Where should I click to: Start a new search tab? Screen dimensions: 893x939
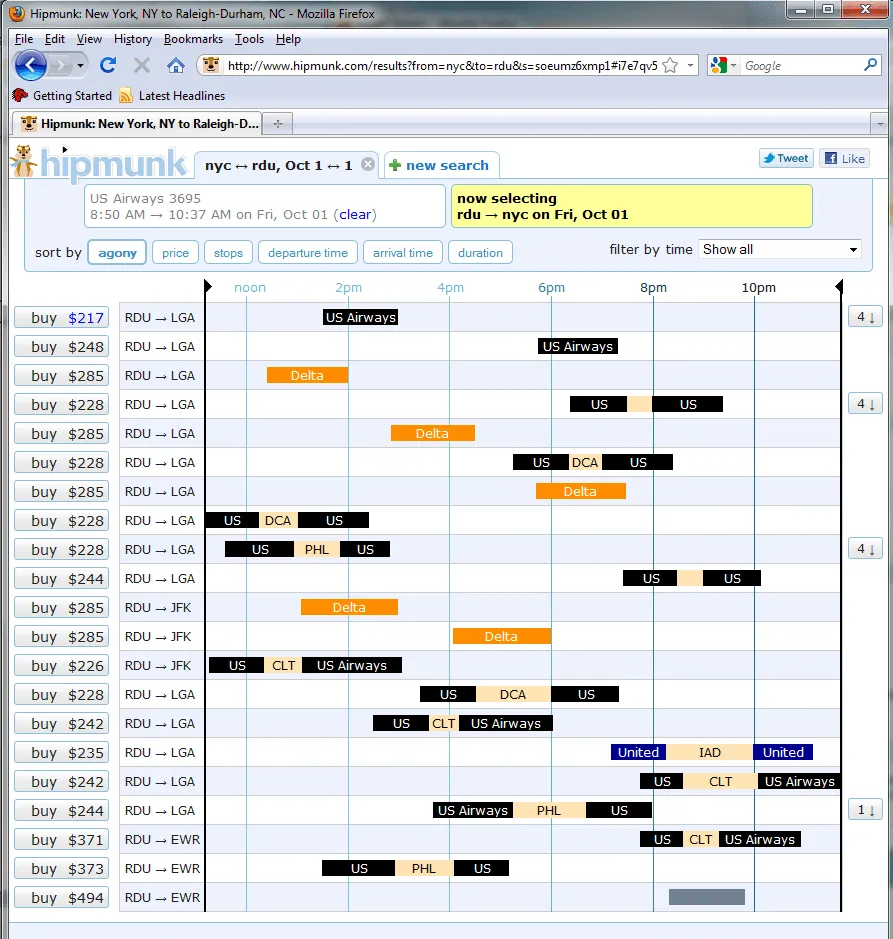440,165
